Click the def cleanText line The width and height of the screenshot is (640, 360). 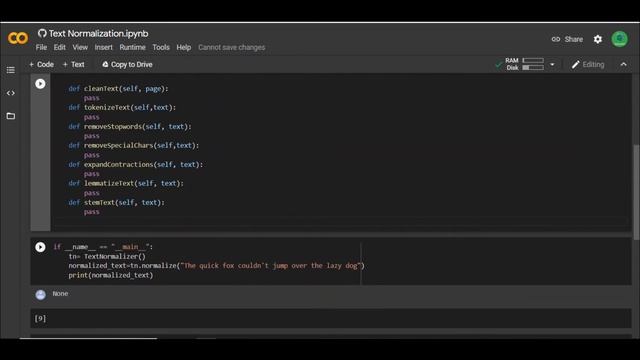(118, 89)
